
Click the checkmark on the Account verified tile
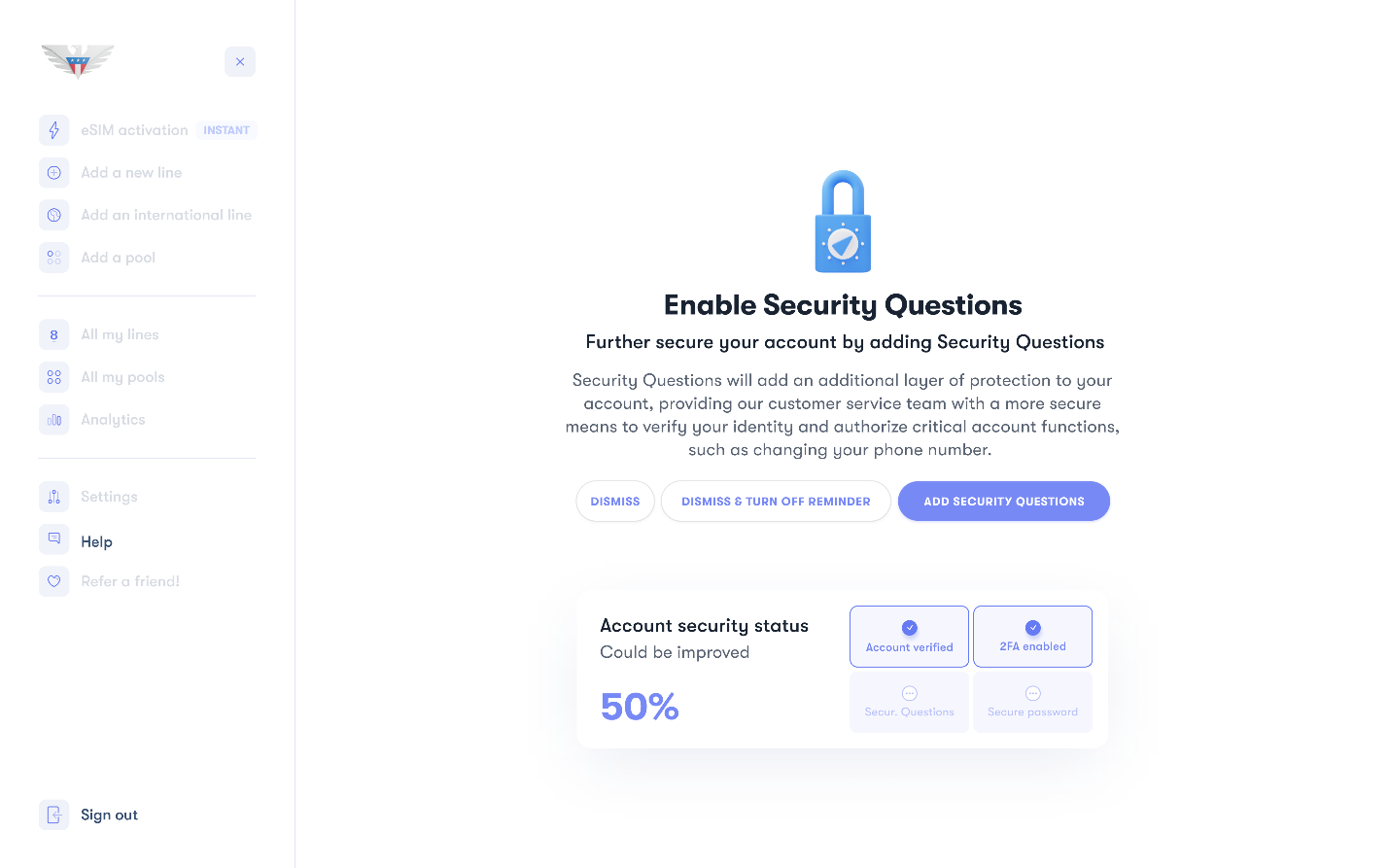pos(909,627)
